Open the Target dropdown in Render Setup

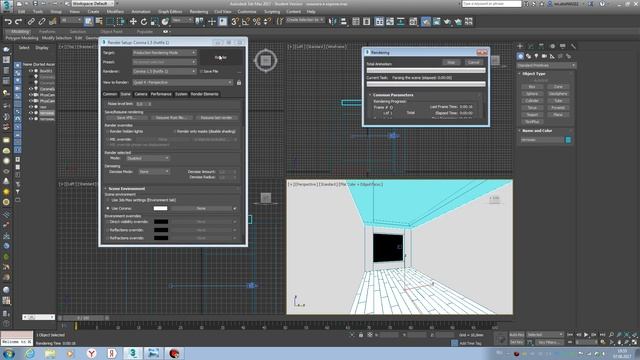tap(164, 53)
